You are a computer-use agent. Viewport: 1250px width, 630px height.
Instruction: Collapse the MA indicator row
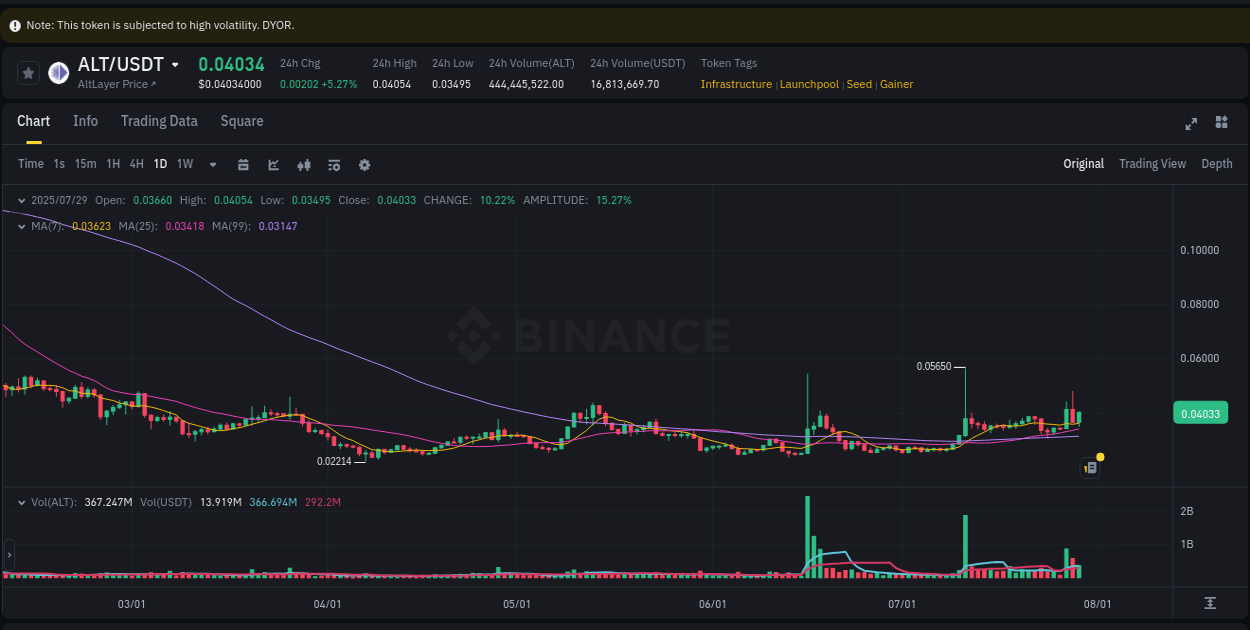click(x=20, y=226)
